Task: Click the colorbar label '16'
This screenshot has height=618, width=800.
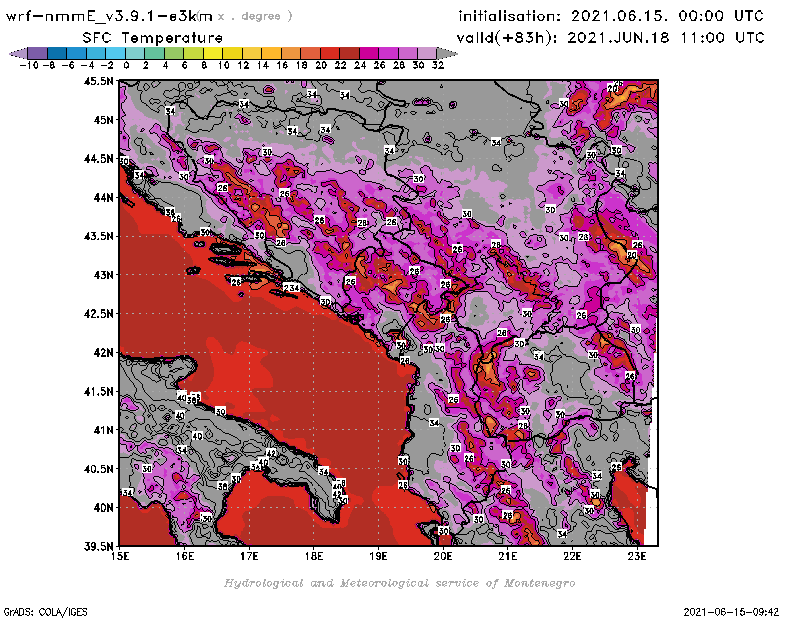Action: [x=282, y=65]
